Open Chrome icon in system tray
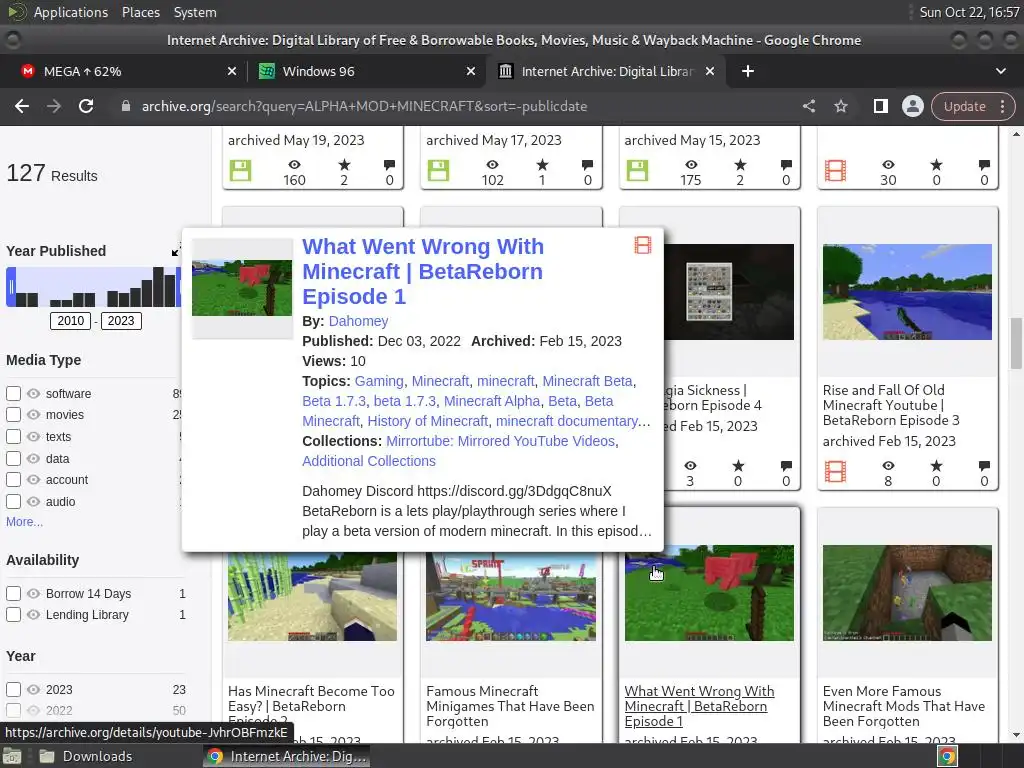The width and height of the screenshot is (1024, 768). [x=947, y=756]
